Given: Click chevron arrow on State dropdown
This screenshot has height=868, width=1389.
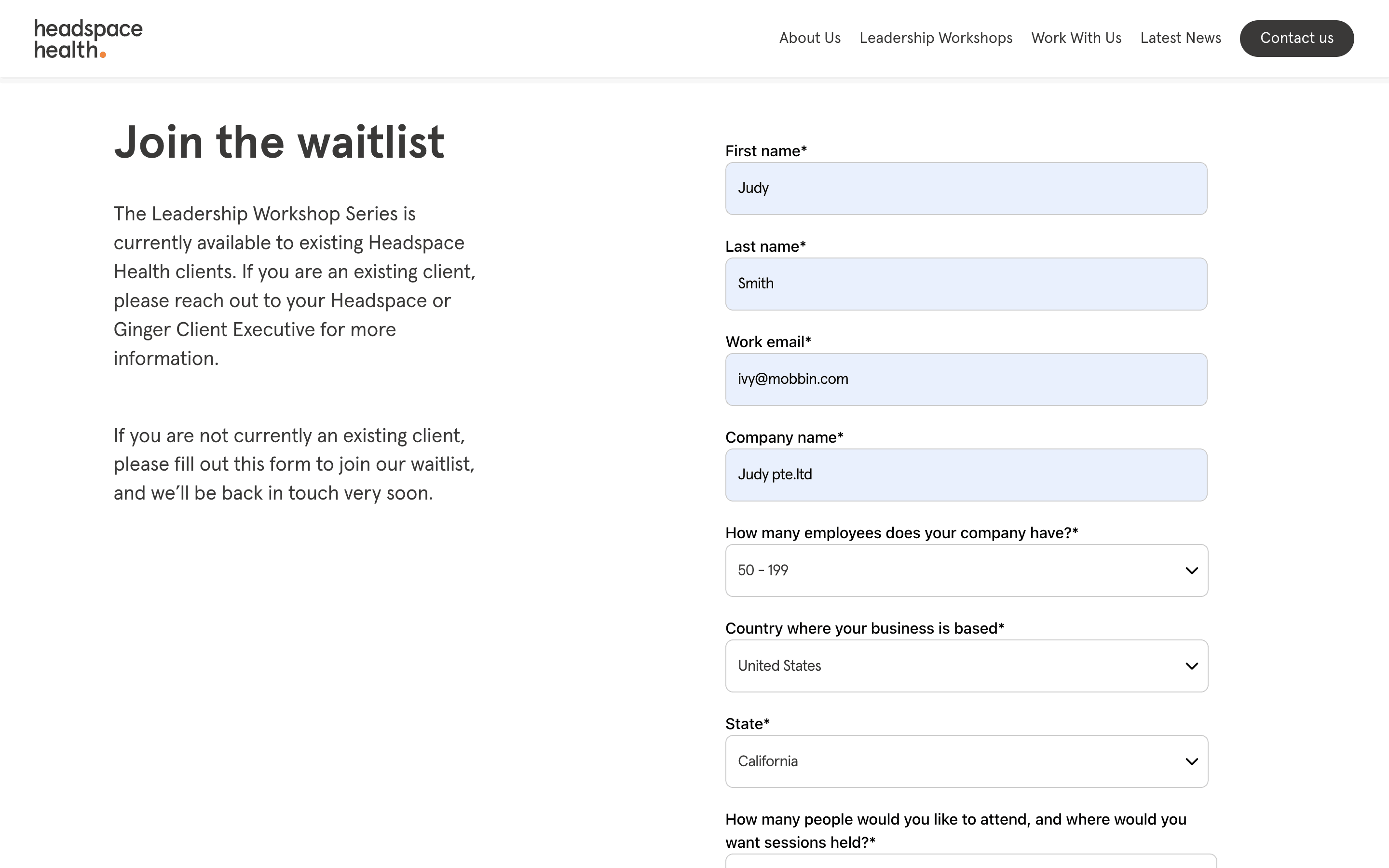Looking at the screenshot, I should [x=1192, y=762].
